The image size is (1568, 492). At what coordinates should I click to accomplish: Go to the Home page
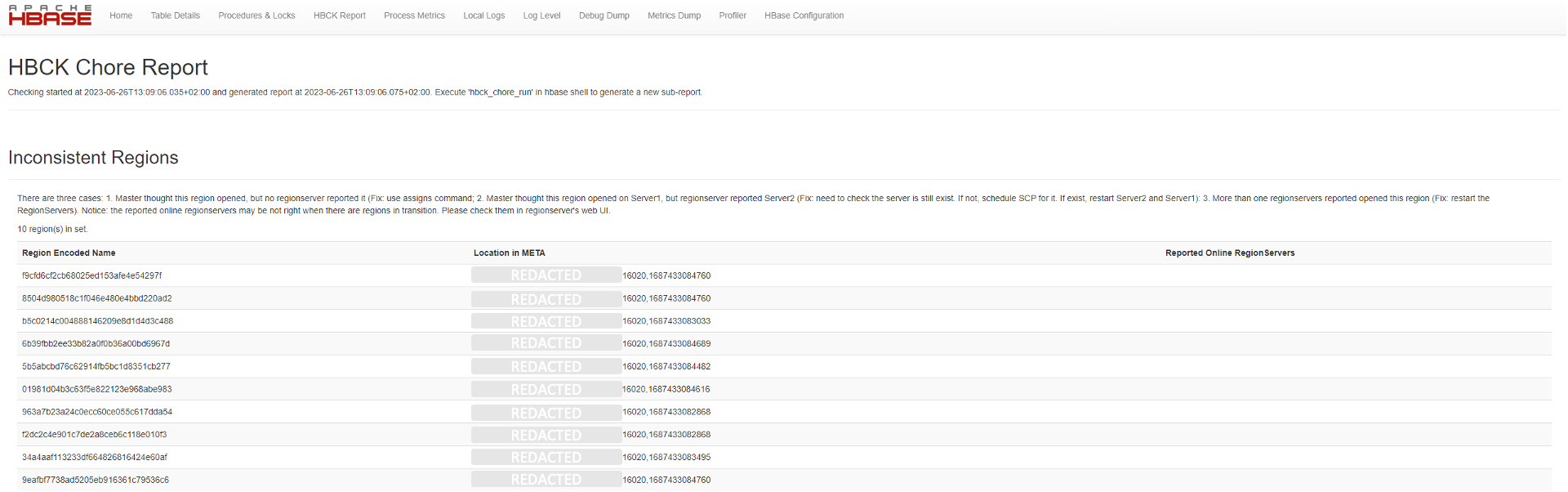[121, 16]
